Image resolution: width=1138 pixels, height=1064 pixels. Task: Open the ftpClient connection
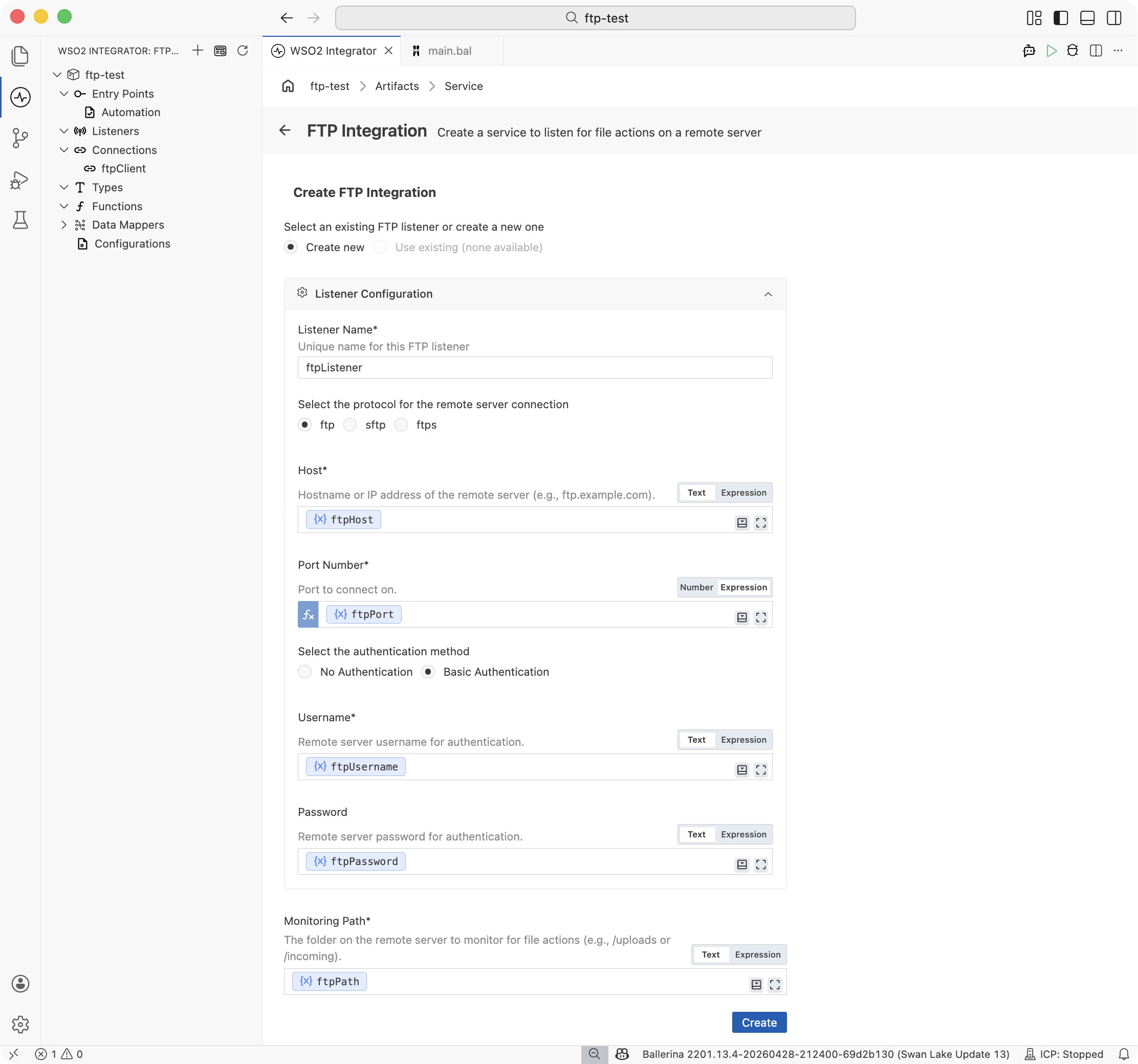tap(123, 168)
